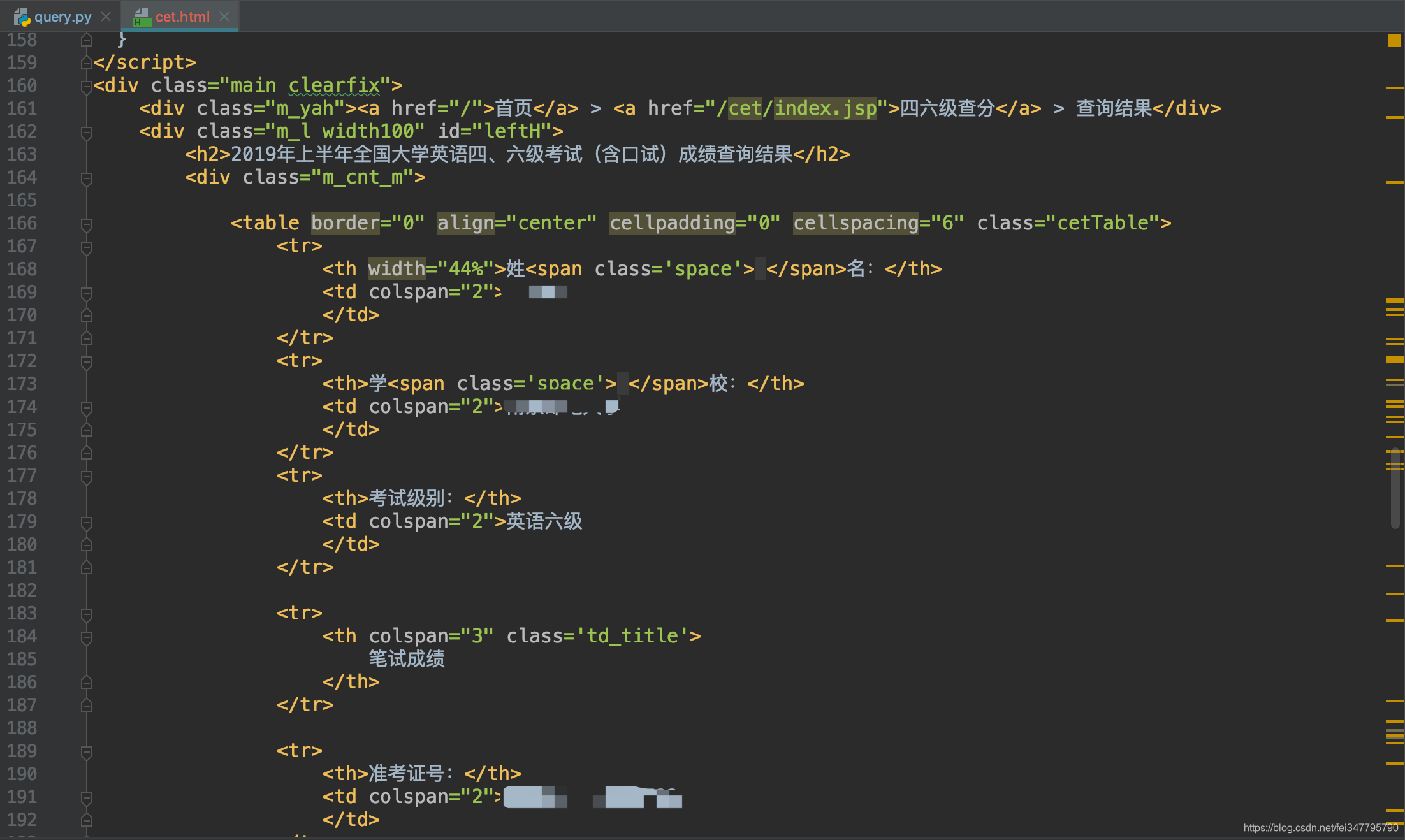Switch to the query.py tab
The image size is (1405, 840).
[x=62, y=17]
